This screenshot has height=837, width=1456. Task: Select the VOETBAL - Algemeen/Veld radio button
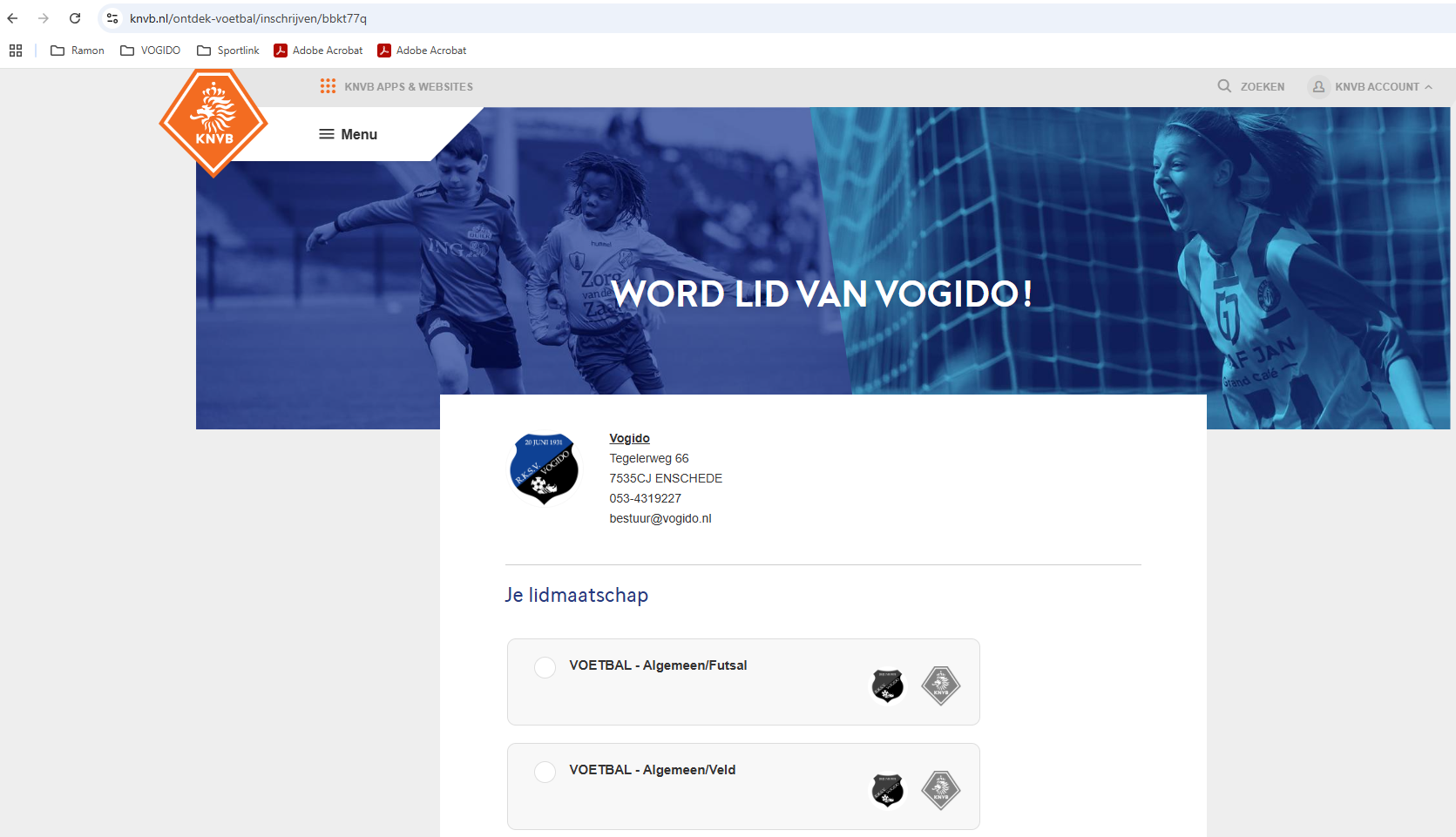(x=545, y=772)
